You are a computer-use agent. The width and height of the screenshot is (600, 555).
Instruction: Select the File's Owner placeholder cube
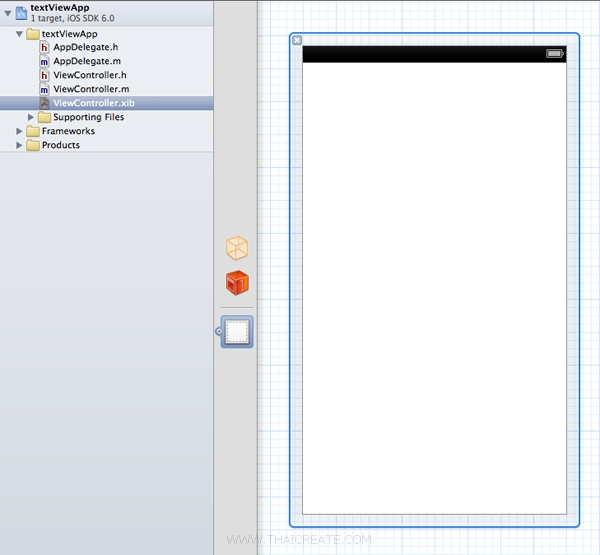[x=237, y=249]
